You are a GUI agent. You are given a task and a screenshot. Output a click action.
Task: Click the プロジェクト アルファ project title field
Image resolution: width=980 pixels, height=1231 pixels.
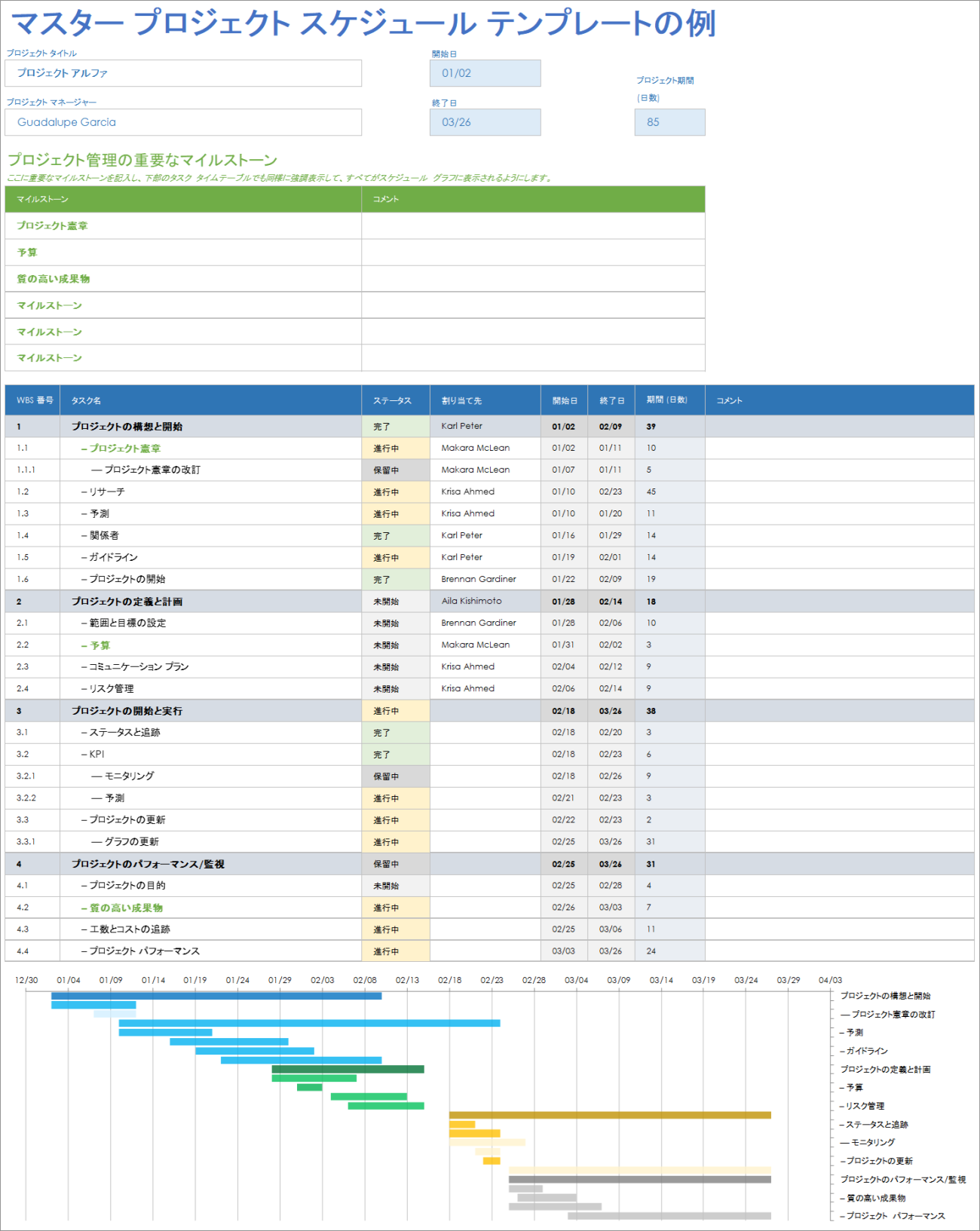[x=182, y=73]
